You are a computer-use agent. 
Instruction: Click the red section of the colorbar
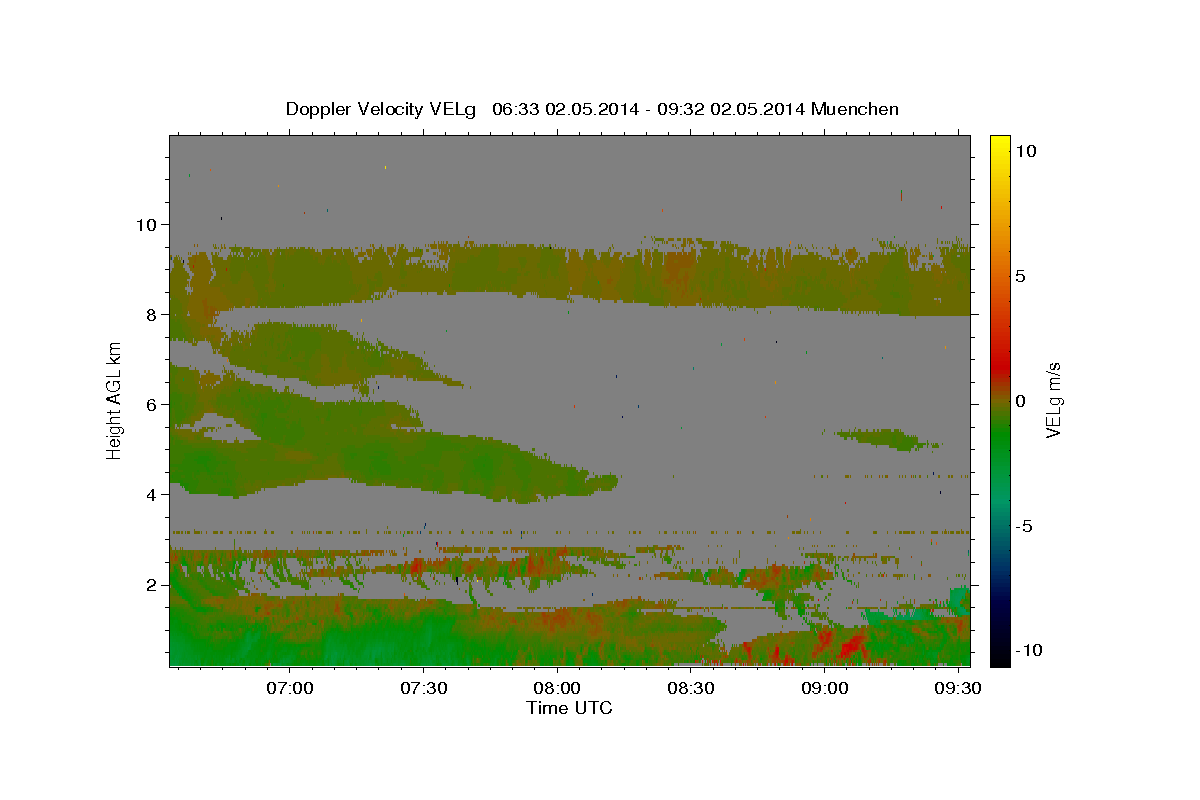click(x=1000, y=365)
